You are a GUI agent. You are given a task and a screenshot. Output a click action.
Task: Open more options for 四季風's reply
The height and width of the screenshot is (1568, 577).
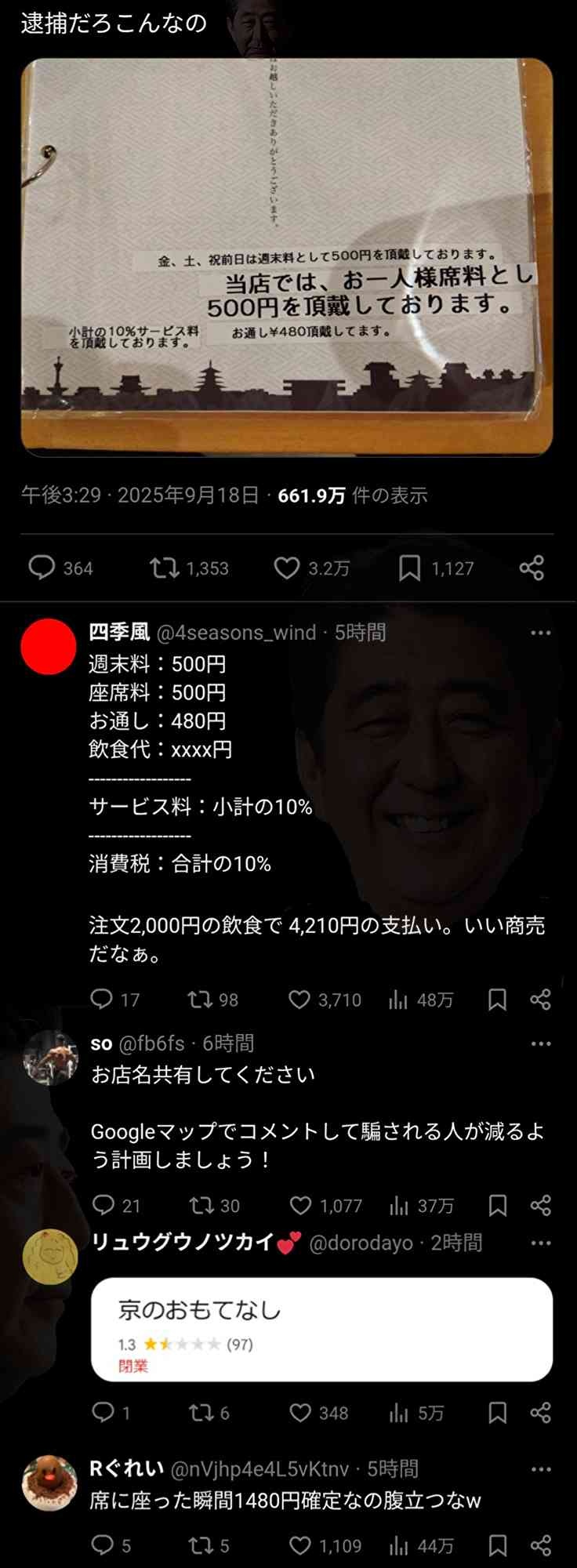tap(540, 633)
